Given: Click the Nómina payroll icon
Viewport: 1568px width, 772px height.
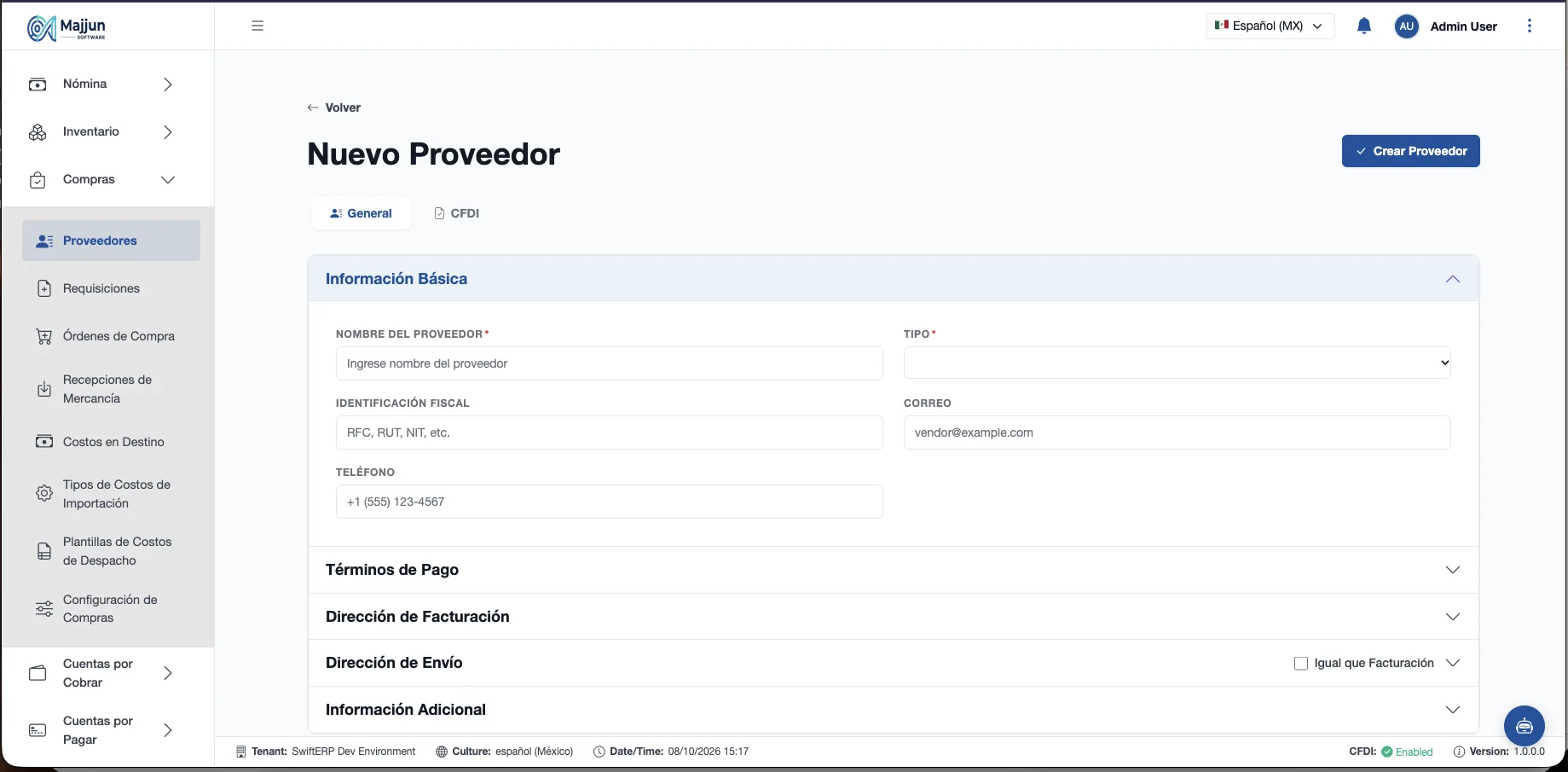Looking at the screenshot, I should click(38, 84).
